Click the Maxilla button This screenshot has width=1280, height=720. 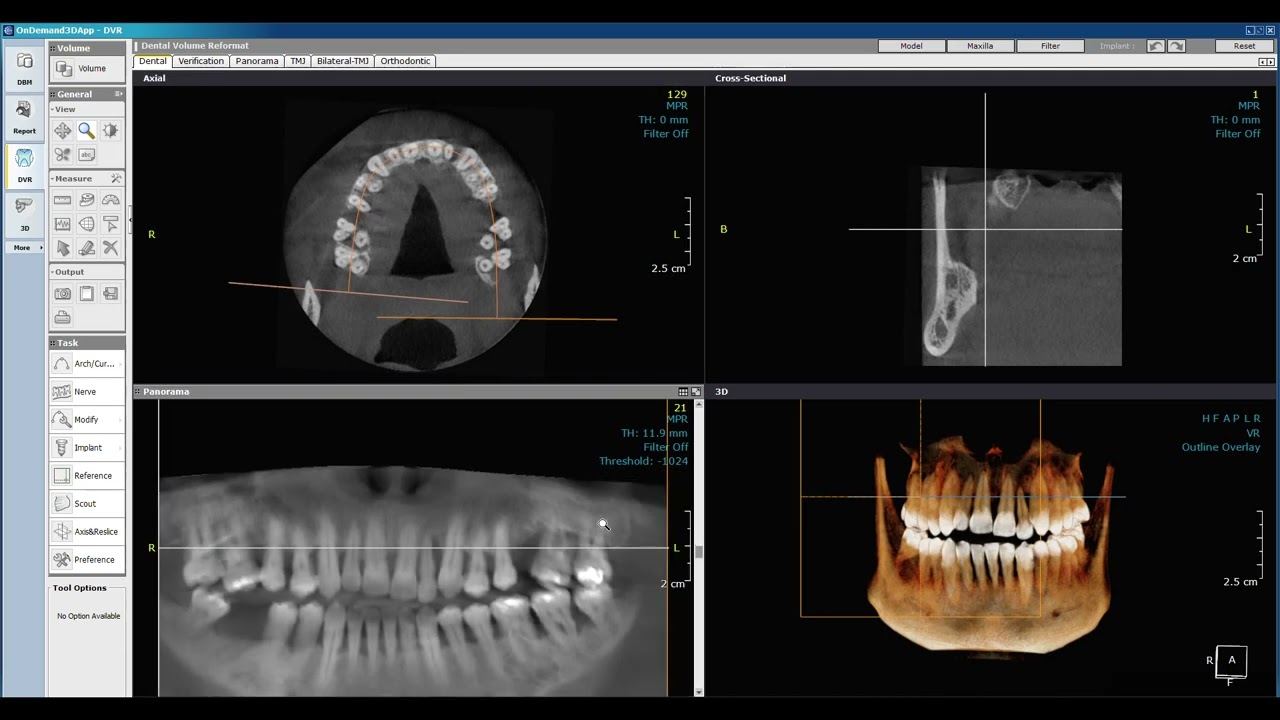pyautogui.click(x=981, y=46)
